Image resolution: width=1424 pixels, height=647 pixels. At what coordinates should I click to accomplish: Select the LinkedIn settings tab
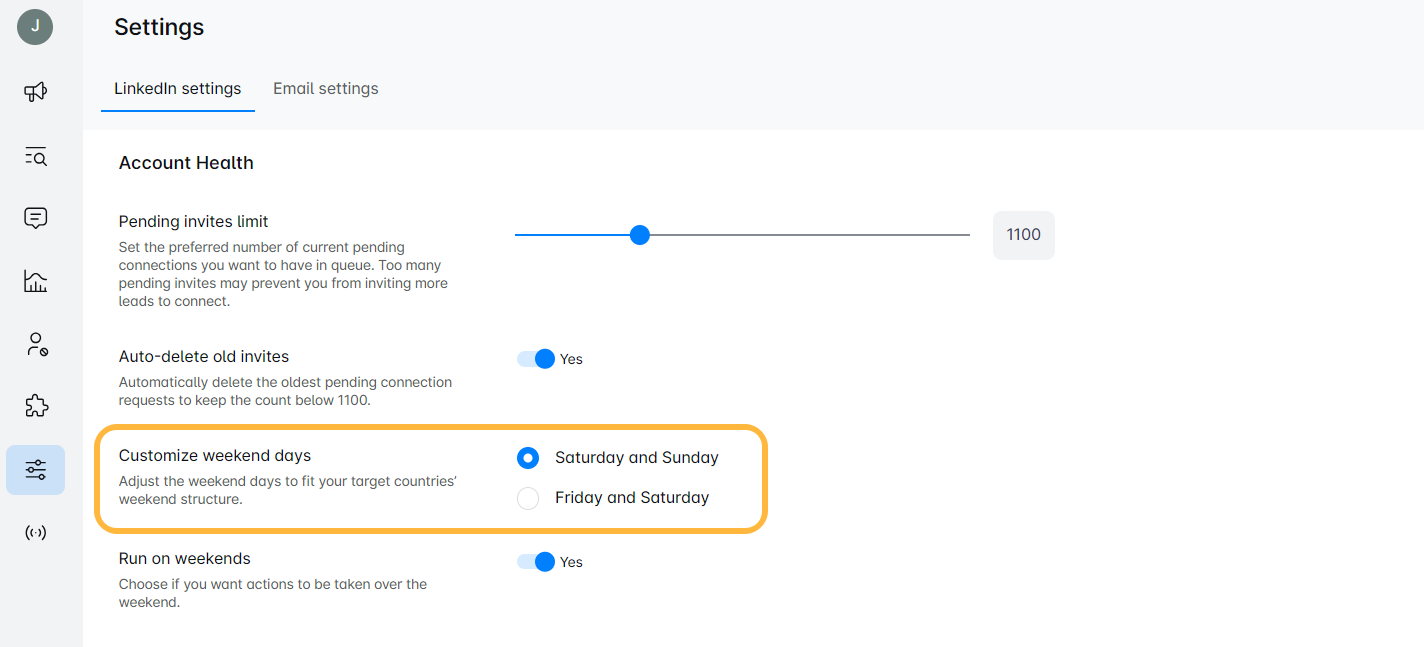[177, 88]
